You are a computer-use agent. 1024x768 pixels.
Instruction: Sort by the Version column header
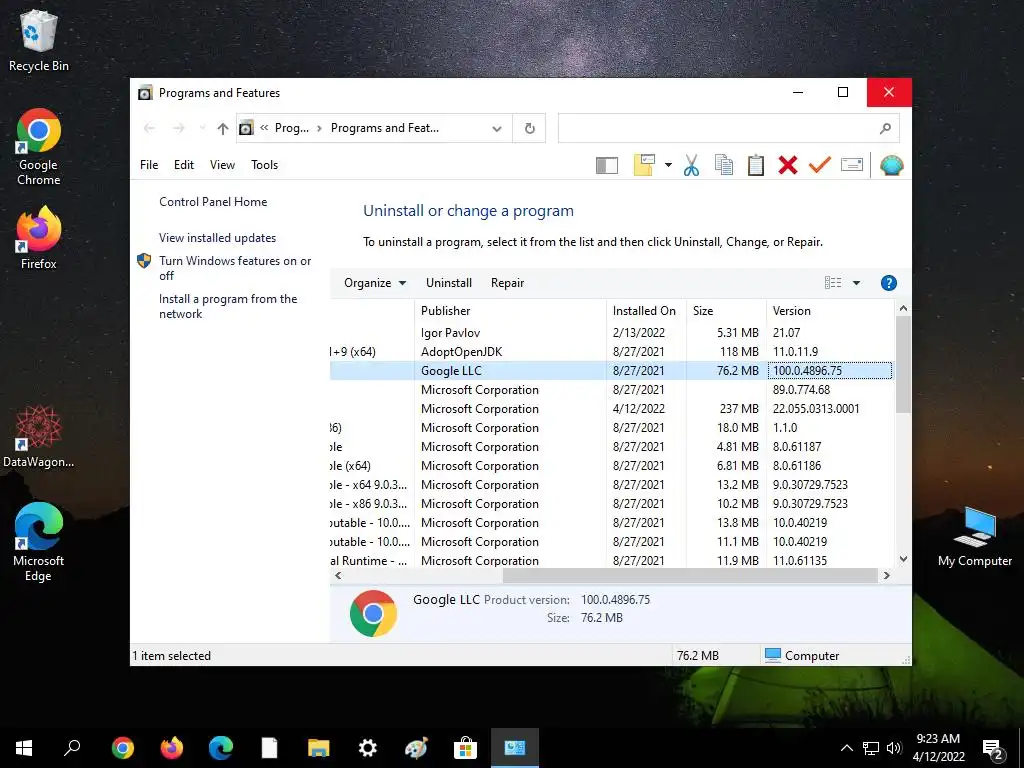point(829,311)
